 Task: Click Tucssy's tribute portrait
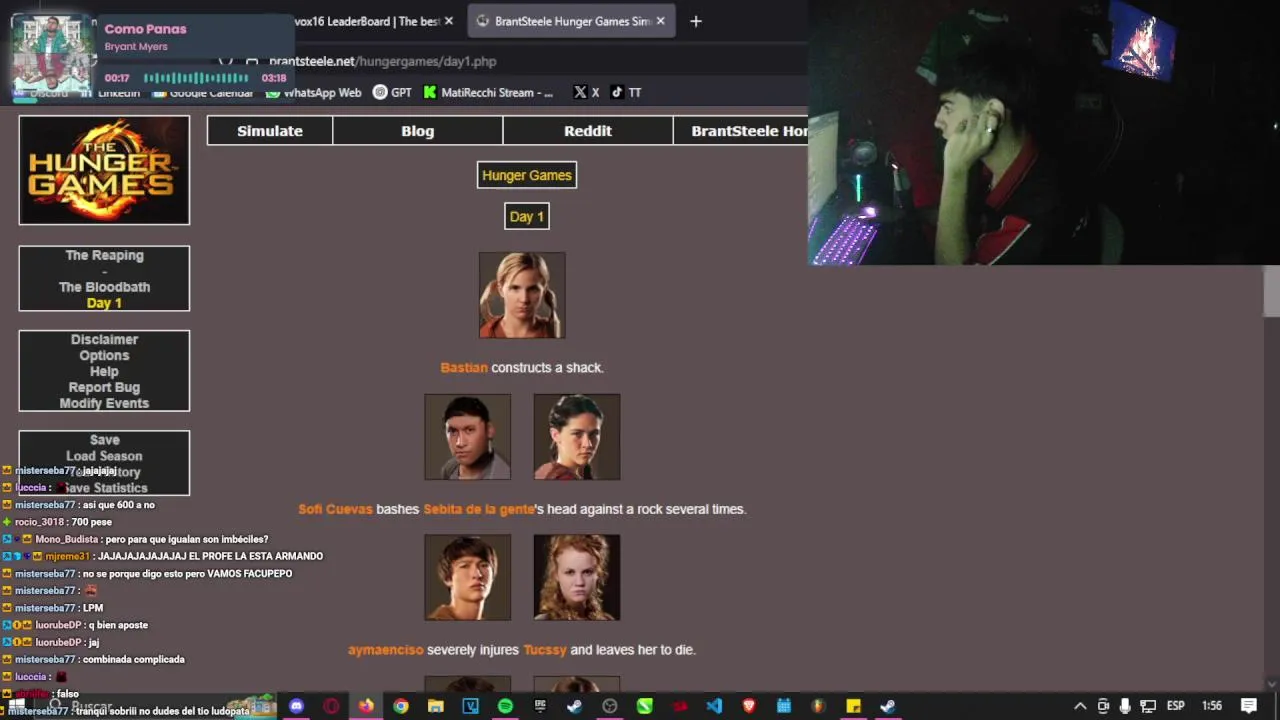coord(577,577)
